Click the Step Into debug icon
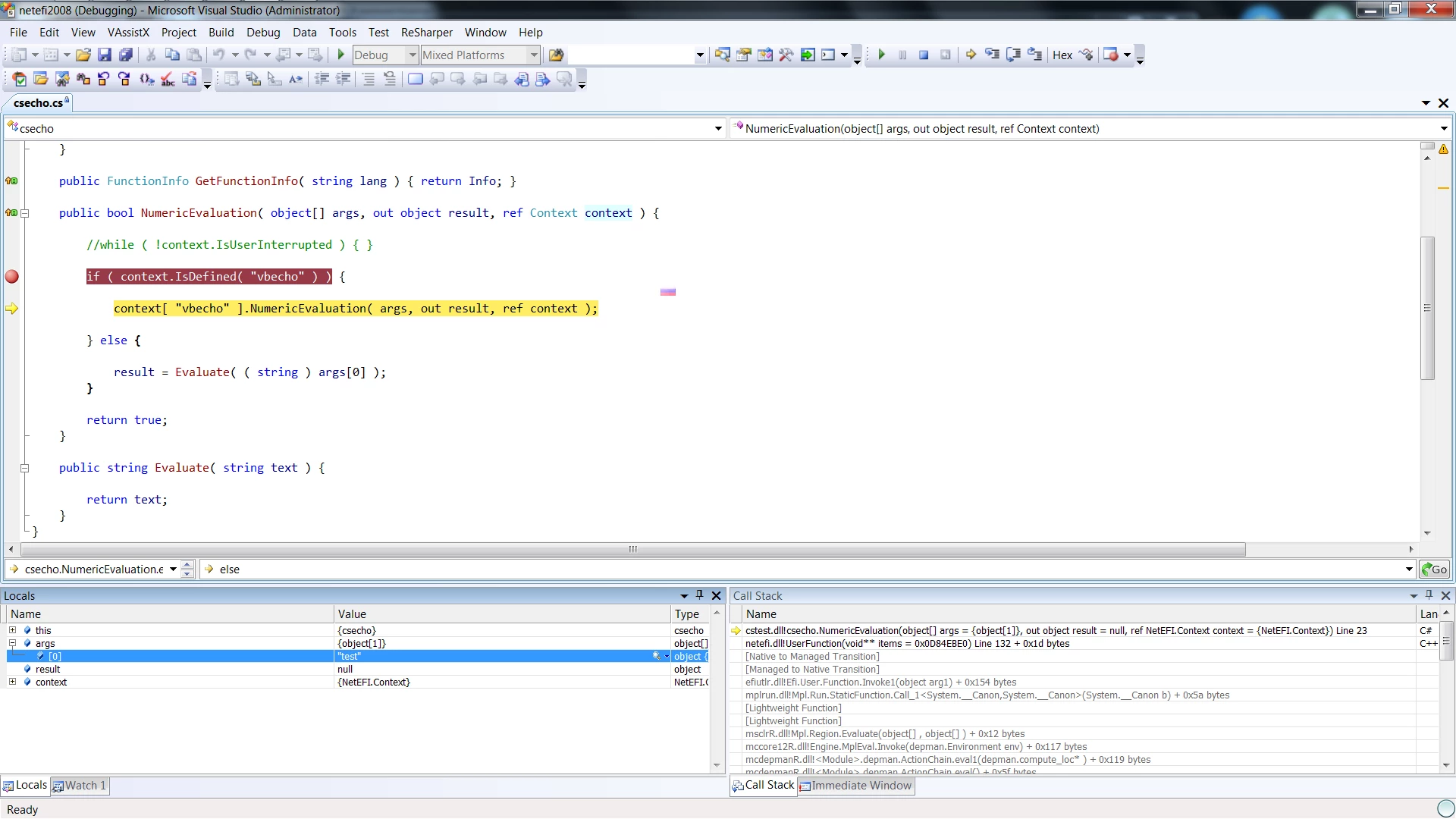The width and height of the screenshot is (1456, 819). click(x=992, y=55)
